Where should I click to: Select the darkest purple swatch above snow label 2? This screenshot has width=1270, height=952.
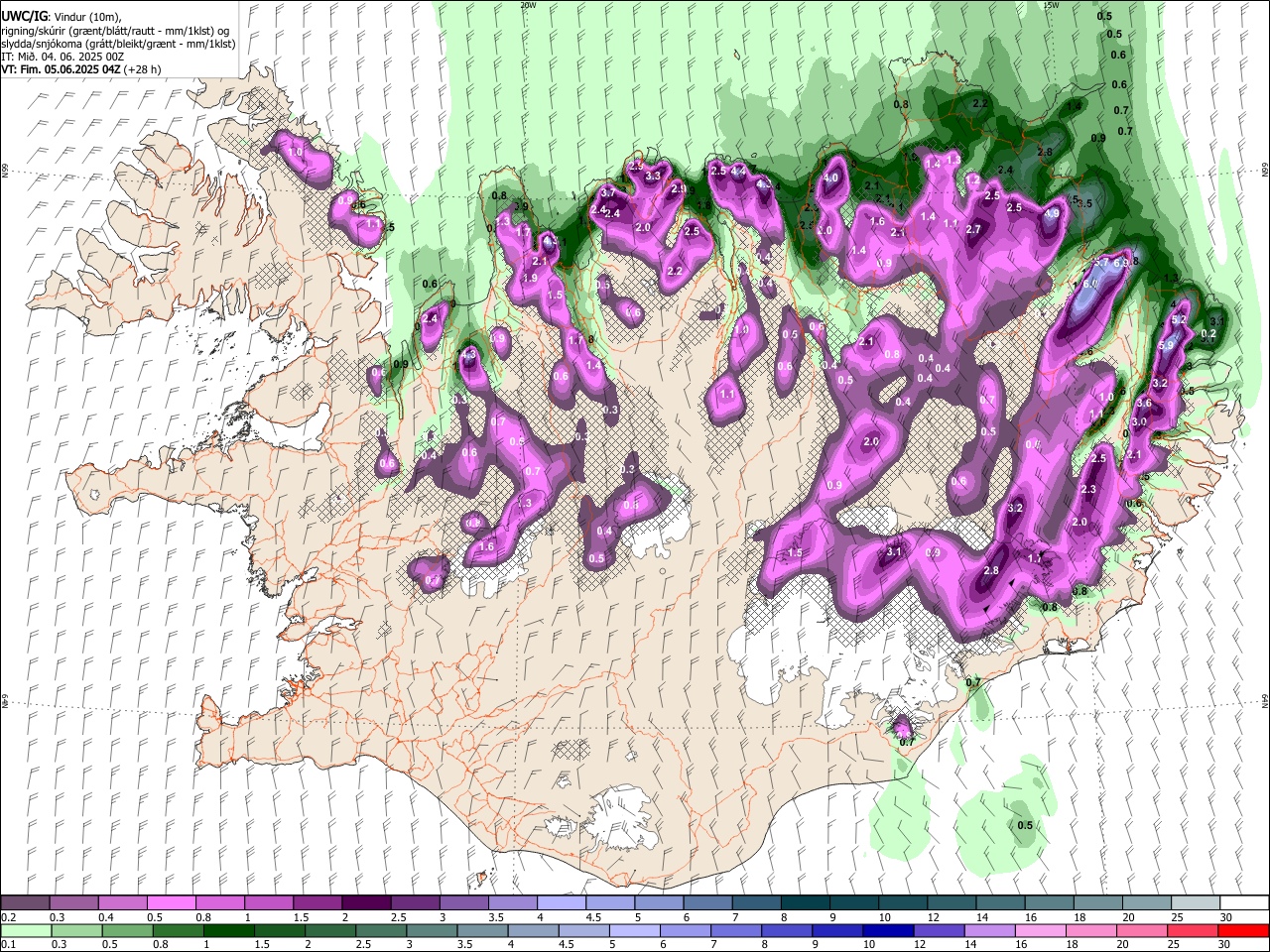point(365,902)
